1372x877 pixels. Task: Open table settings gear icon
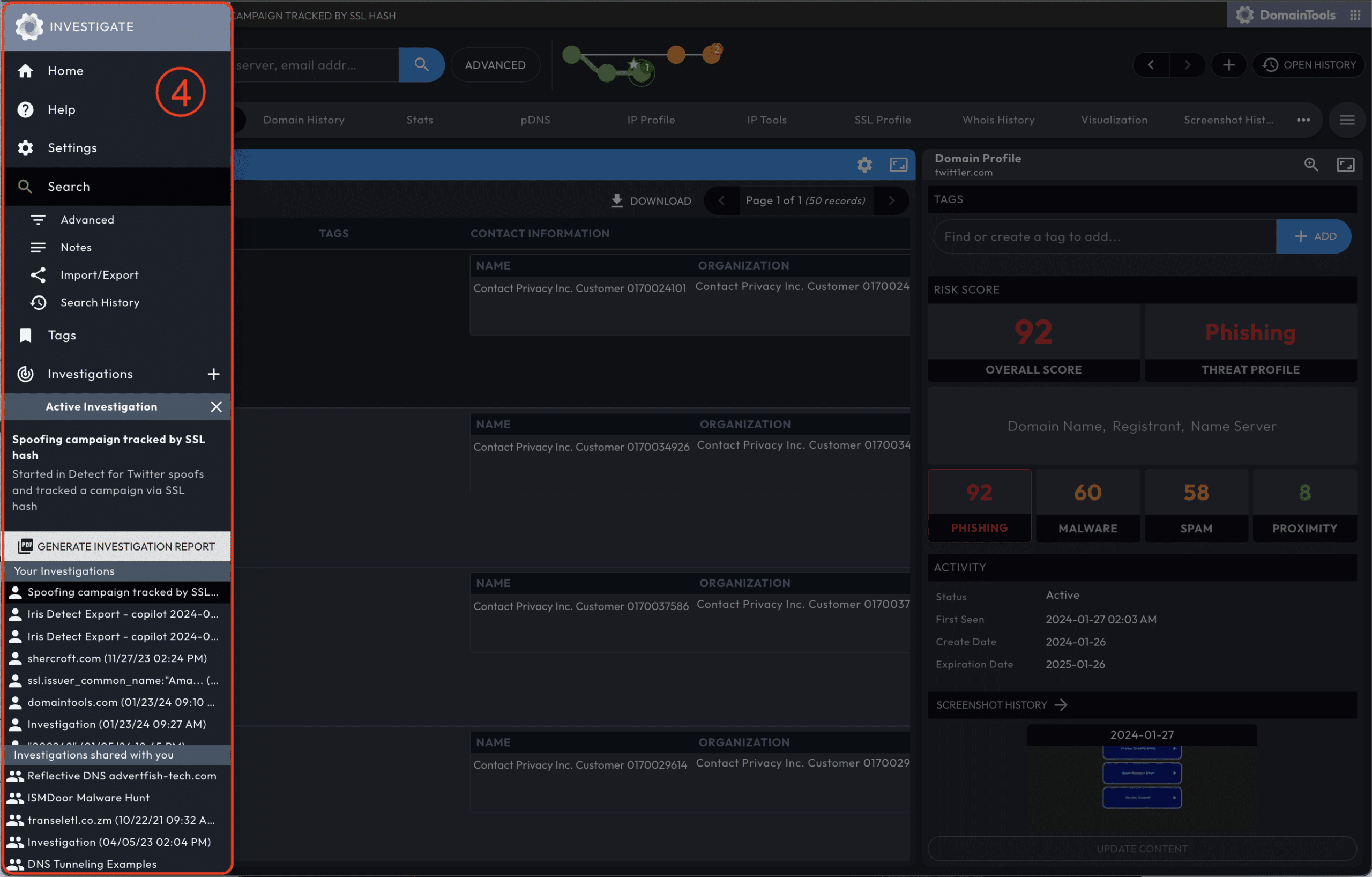(864, 165)
